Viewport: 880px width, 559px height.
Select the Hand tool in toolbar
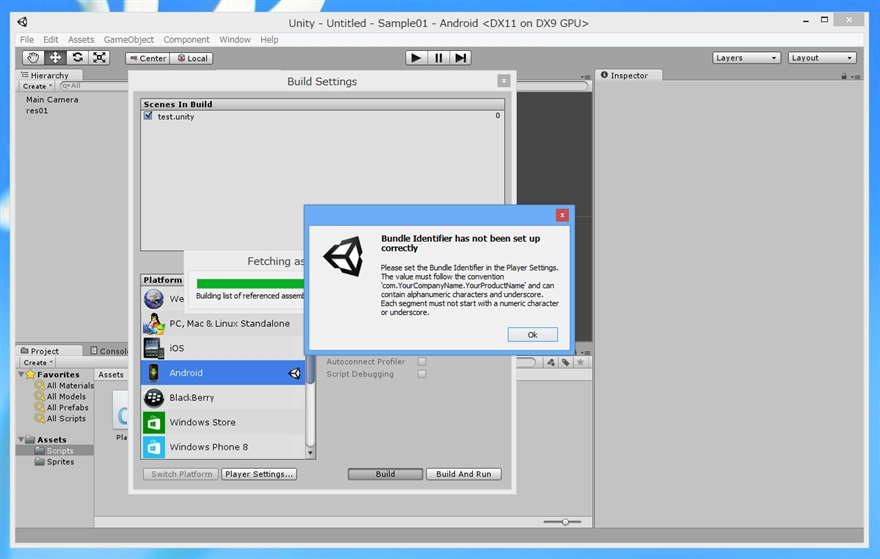[x=33, y=58]
